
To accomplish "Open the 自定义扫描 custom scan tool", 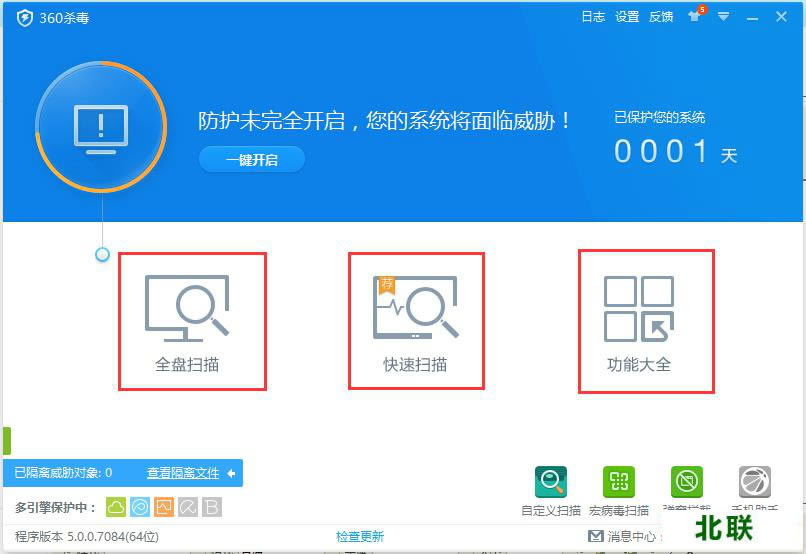I will pyautogui.click(x=551, y=491).
